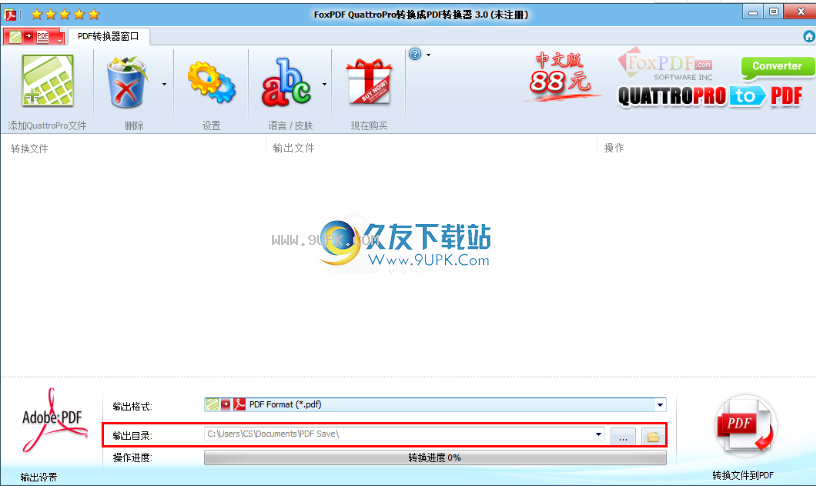Click the 转换文件 column header
This screenshot has height=486, width=816.
pyautogui.click(x=30, y=149)
